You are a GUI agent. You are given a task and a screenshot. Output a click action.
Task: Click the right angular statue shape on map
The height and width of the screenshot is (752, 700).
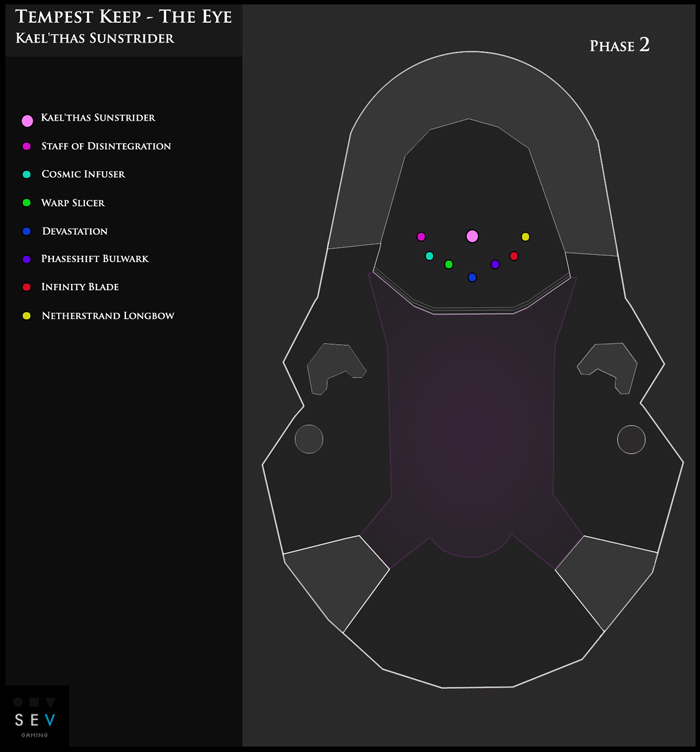point(607,368)
